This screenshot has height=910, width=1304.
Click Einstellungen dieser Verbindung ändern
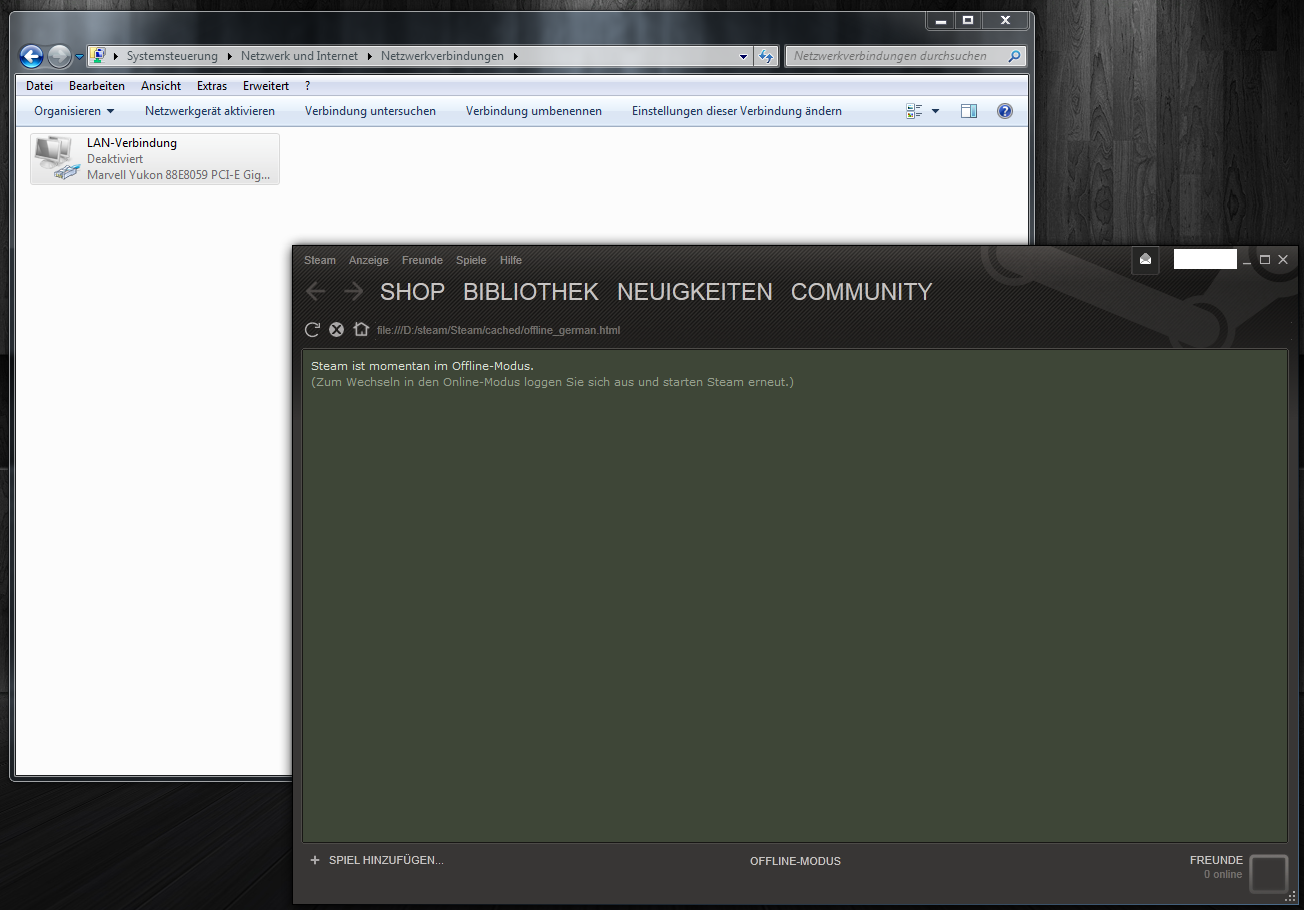(x=737, y=111)
